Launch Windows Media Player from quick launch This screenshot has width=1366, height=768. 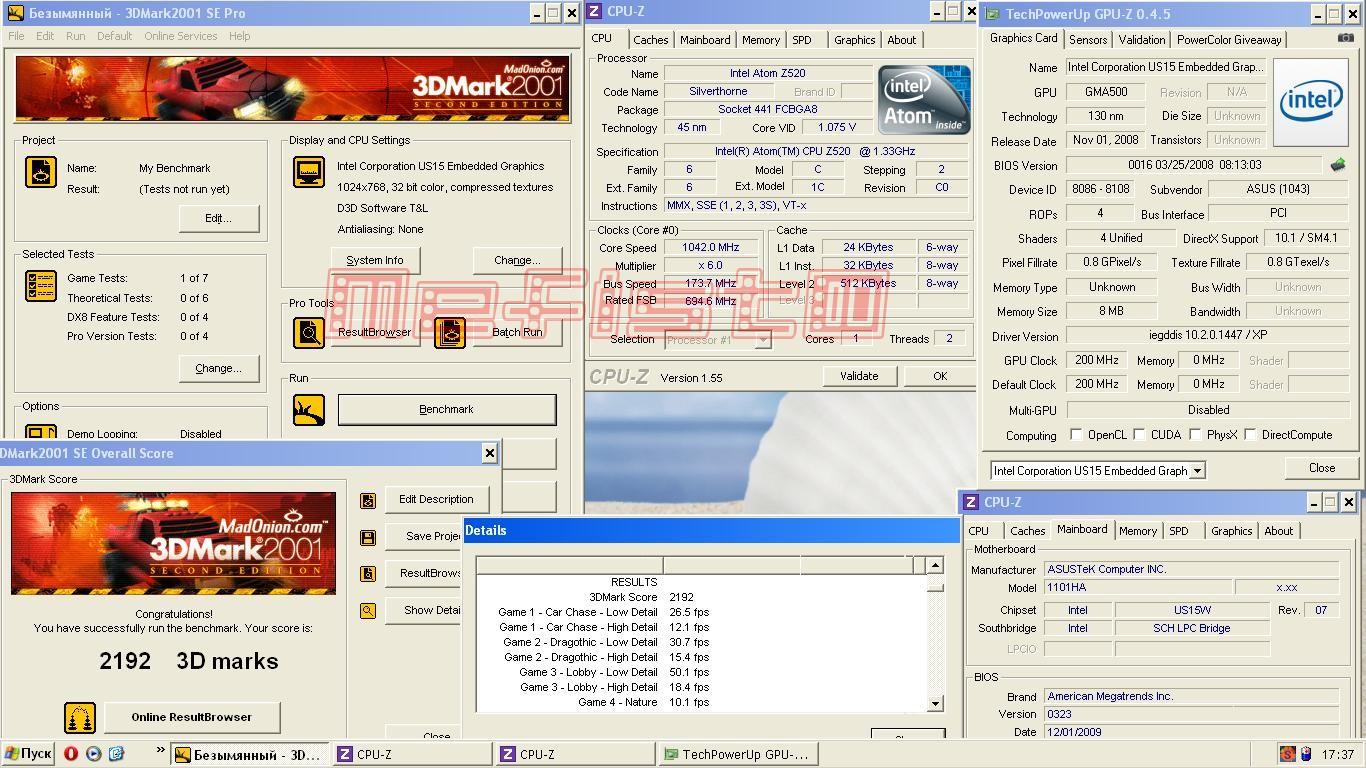[x=93, y=754]
